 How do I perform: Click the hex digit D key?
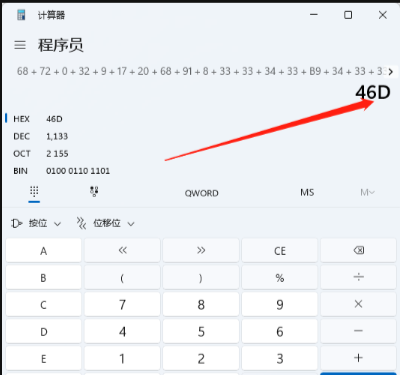click(43, 331)
